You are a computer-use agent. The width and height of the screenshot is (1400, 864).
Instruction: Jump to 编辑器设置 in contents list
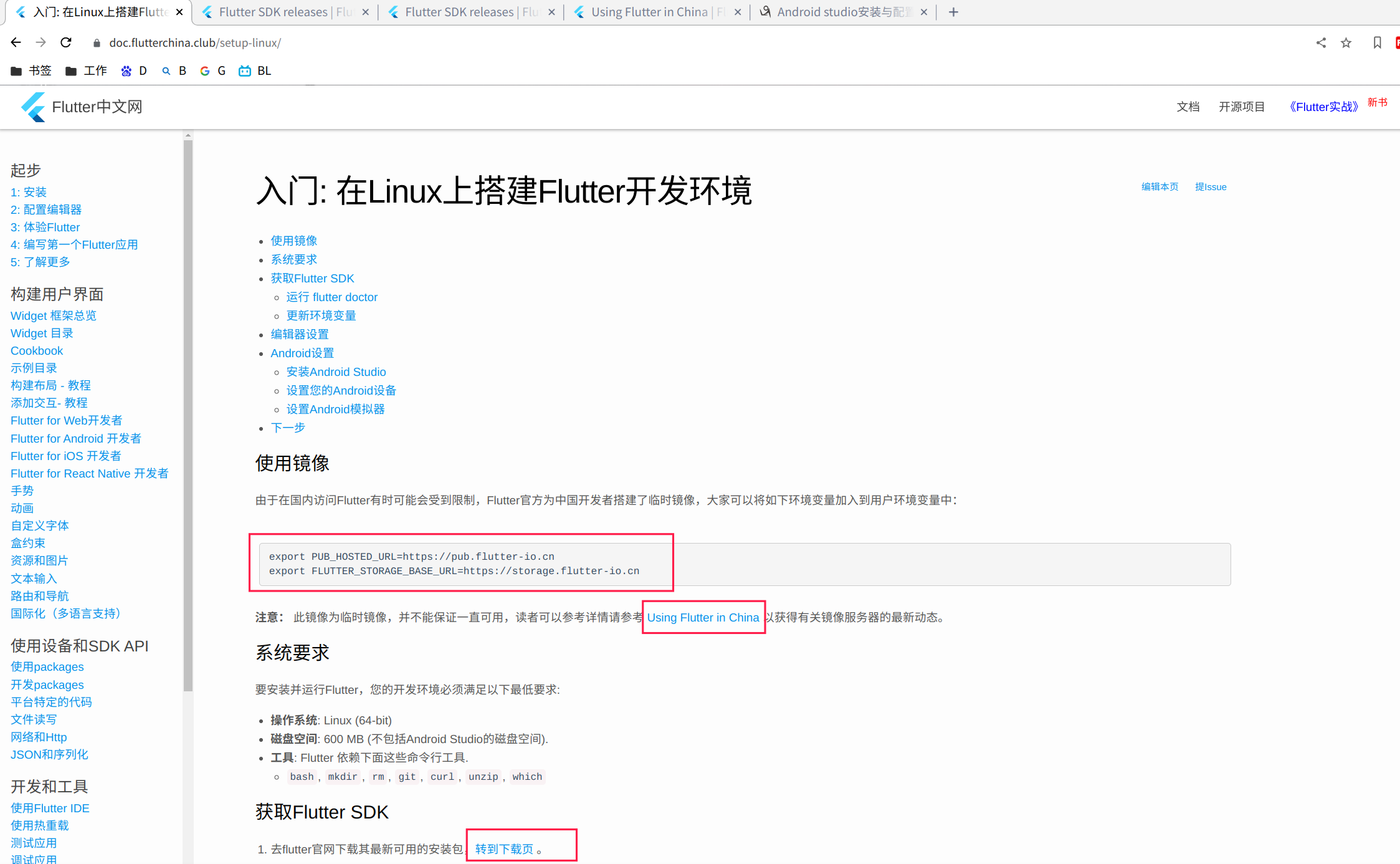tap(300, 334)
